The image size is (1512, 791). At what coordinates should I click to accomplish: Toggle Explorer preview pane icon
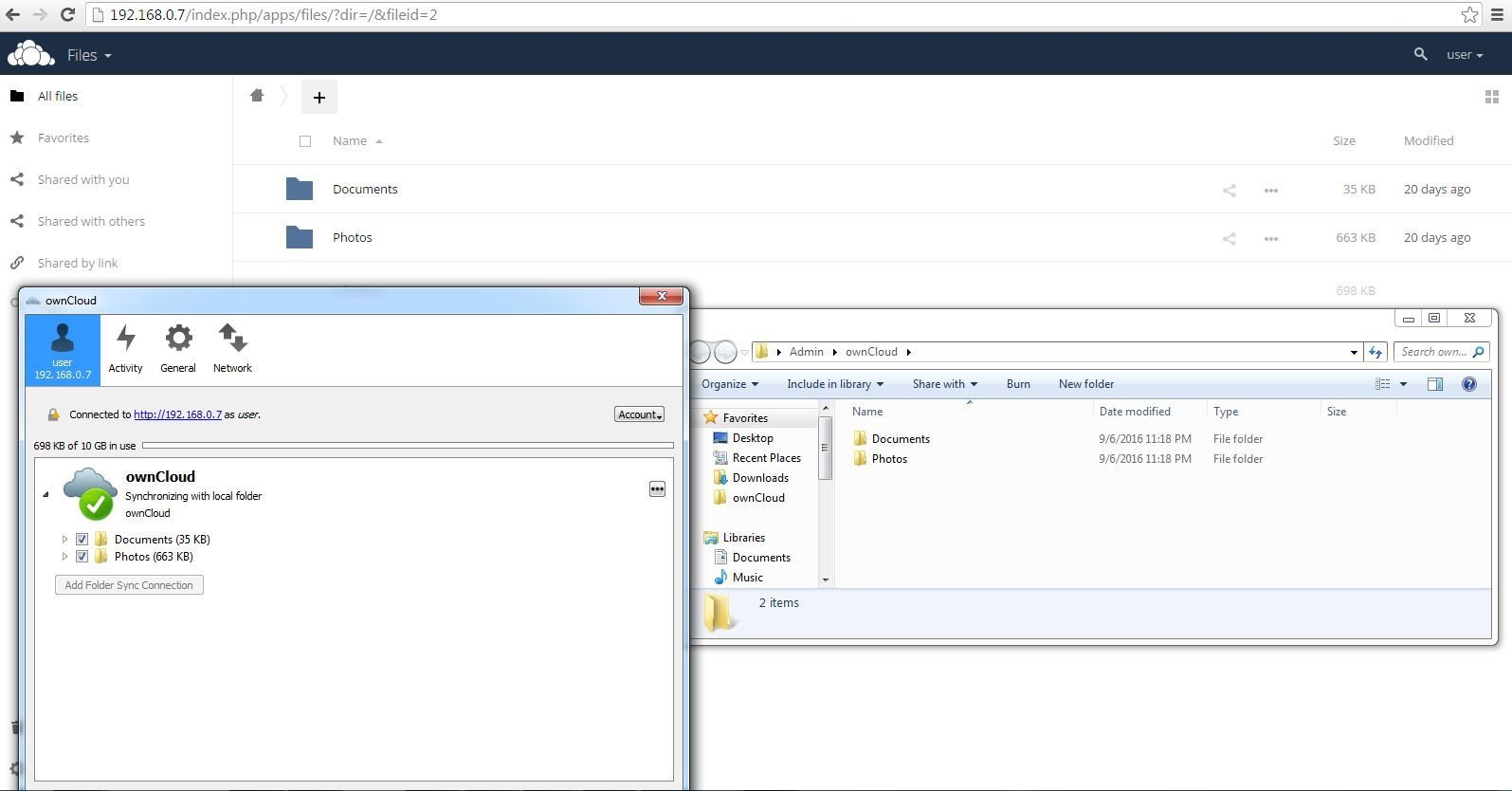[x=1435, y=384]
